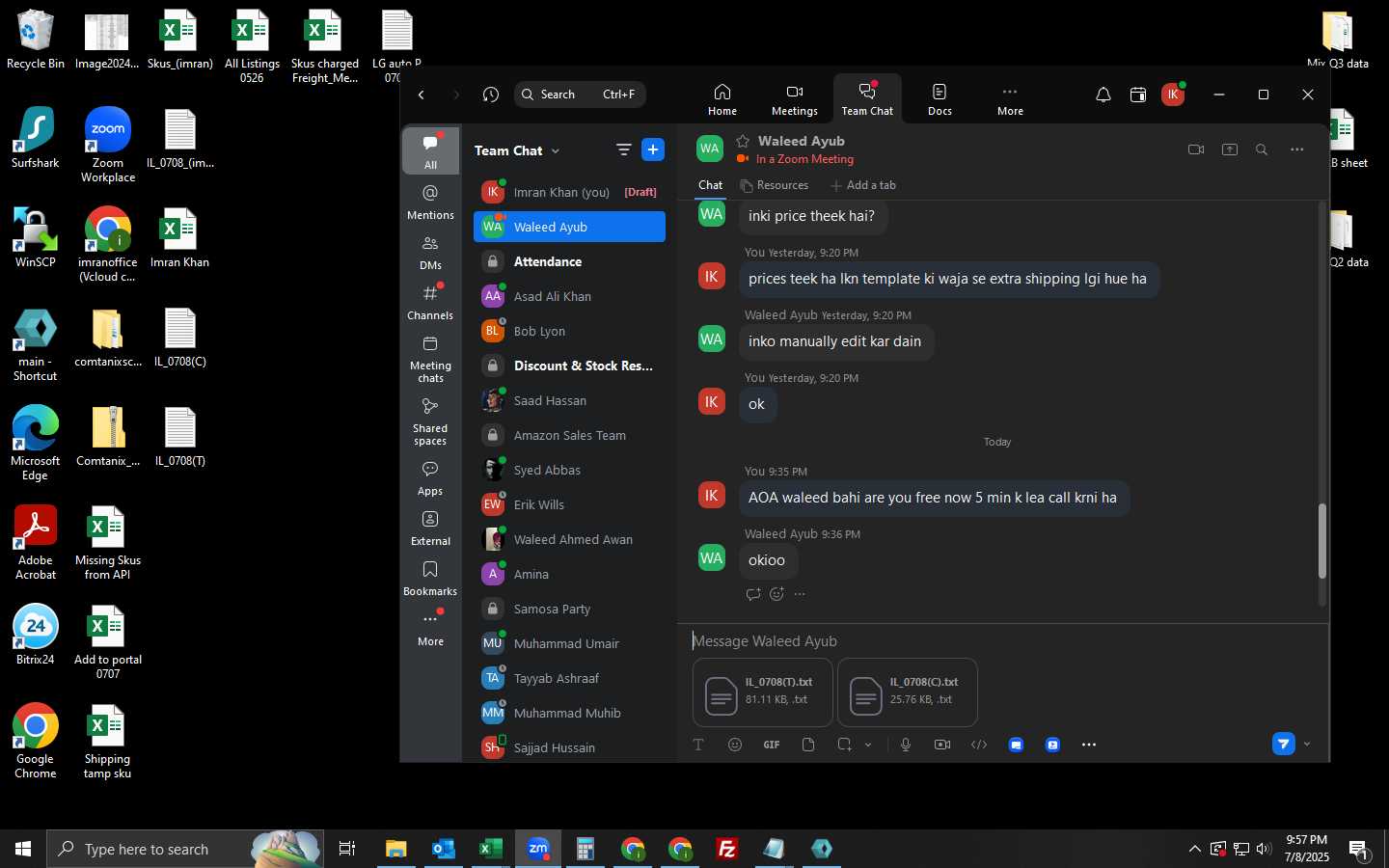Open chat with Bob Lyon

coord(569,331)
